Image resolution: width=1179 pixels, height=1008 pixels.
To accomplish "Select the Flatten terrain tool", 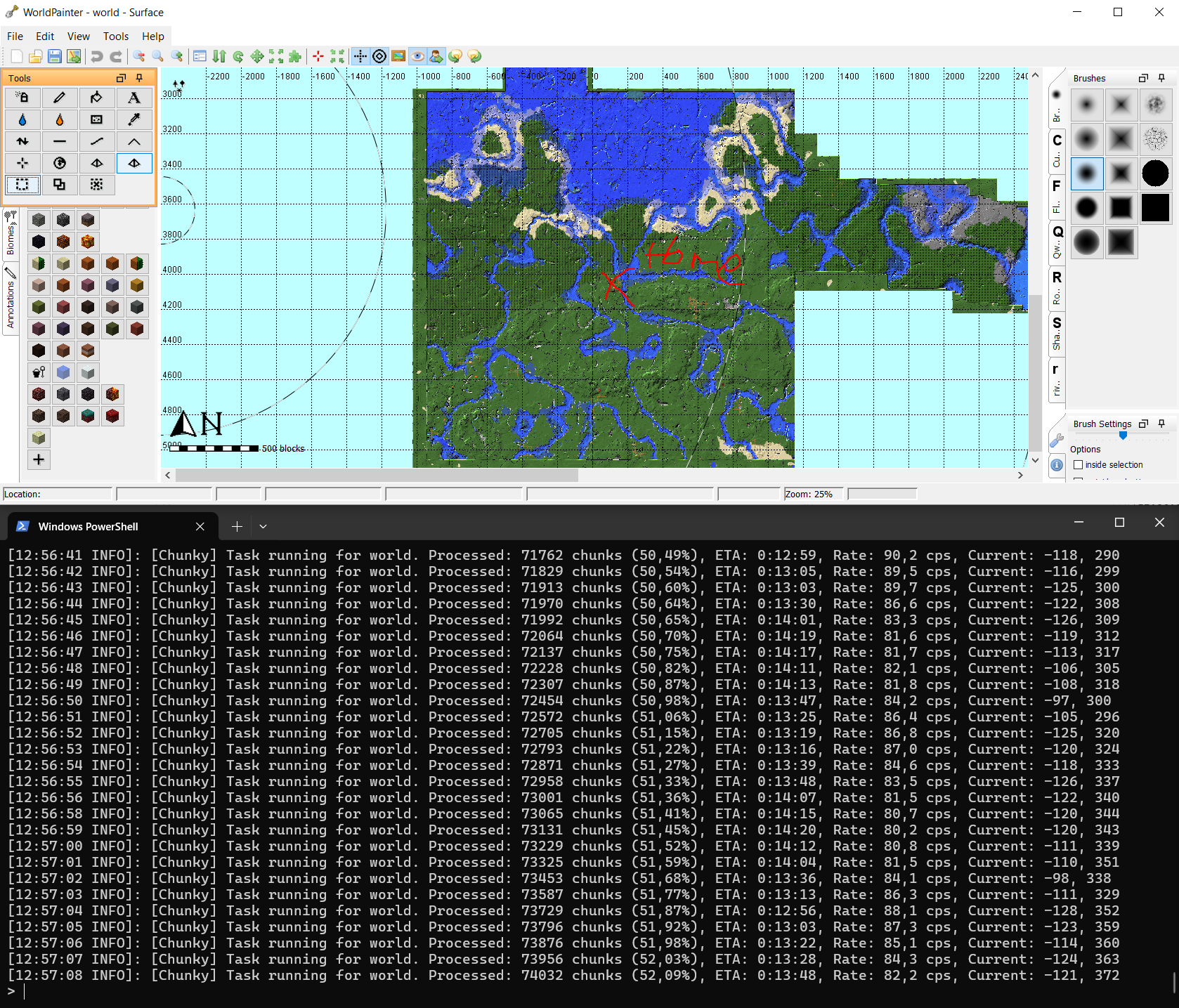I will (x=60, y=141).
